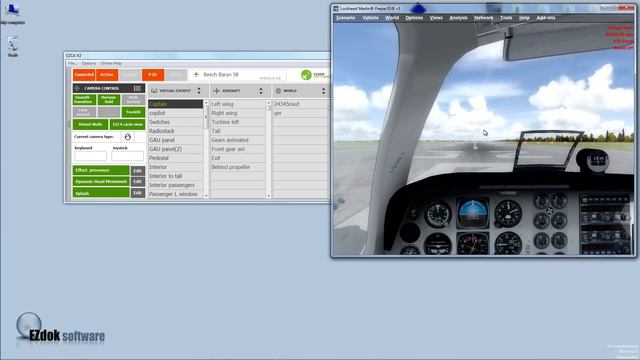The height and width of the screenshot is (360, 640).
Task: Toggle the Splash effect button
Action: point(101,193)
